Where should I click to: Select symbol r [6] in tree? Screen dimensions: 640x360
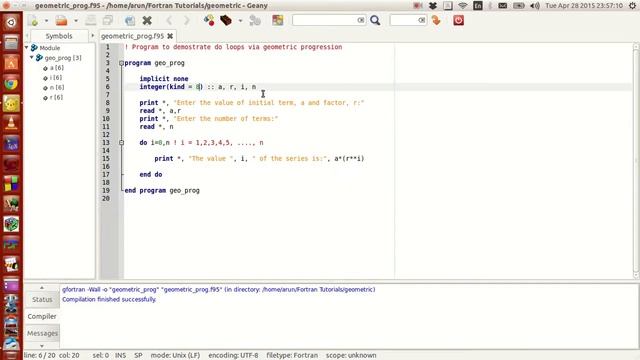coord(56,97)
